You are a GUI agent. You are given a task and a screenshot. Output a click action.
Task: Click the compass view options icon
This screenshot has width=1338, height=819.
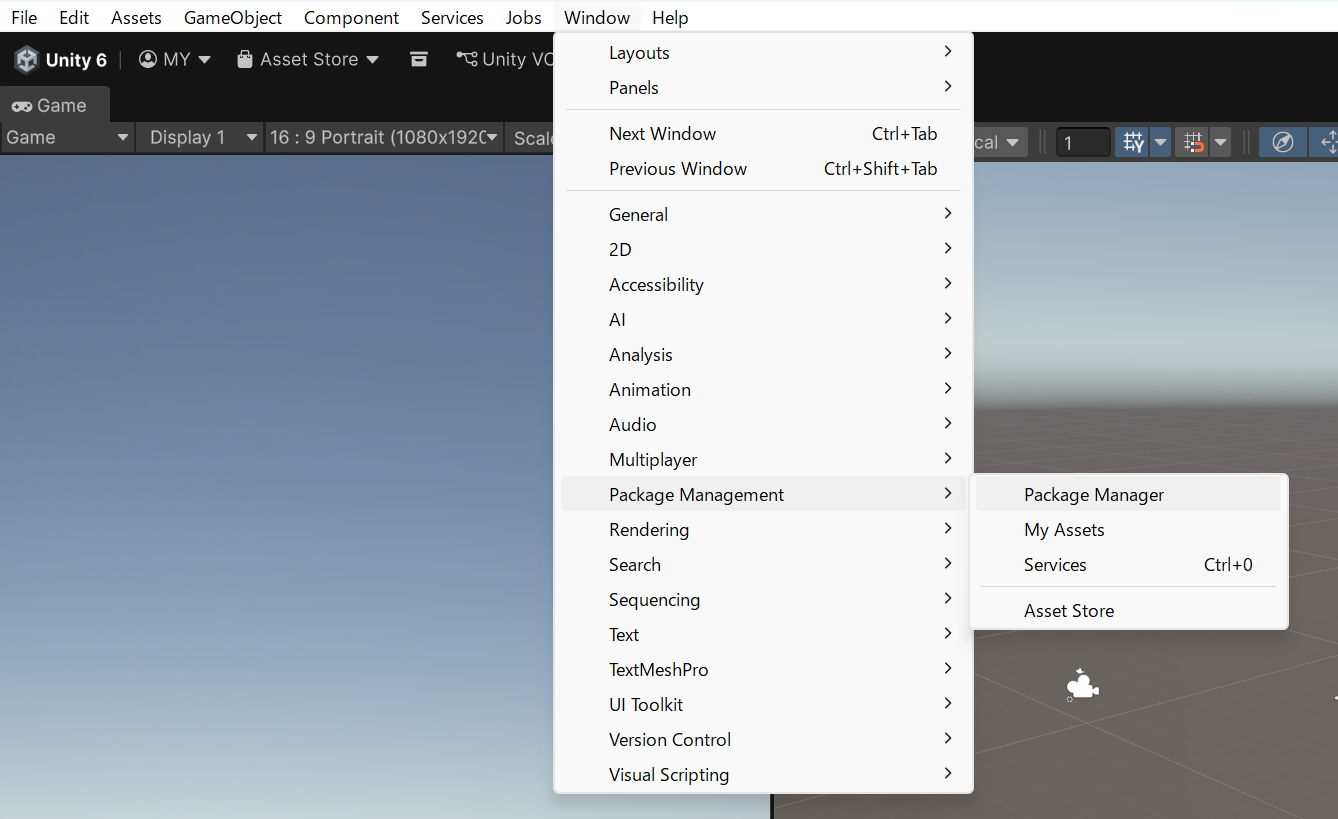pos(1282,142)
